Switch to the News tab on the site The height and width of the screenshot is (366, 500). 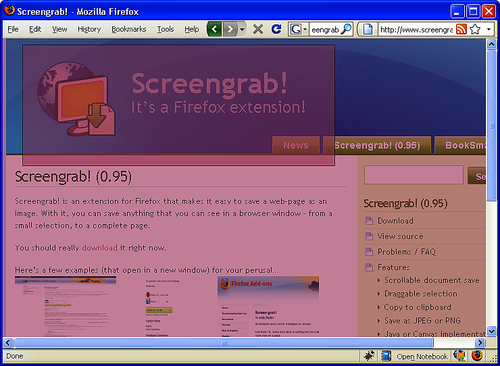pyautogui.click(x=296, y=145)
